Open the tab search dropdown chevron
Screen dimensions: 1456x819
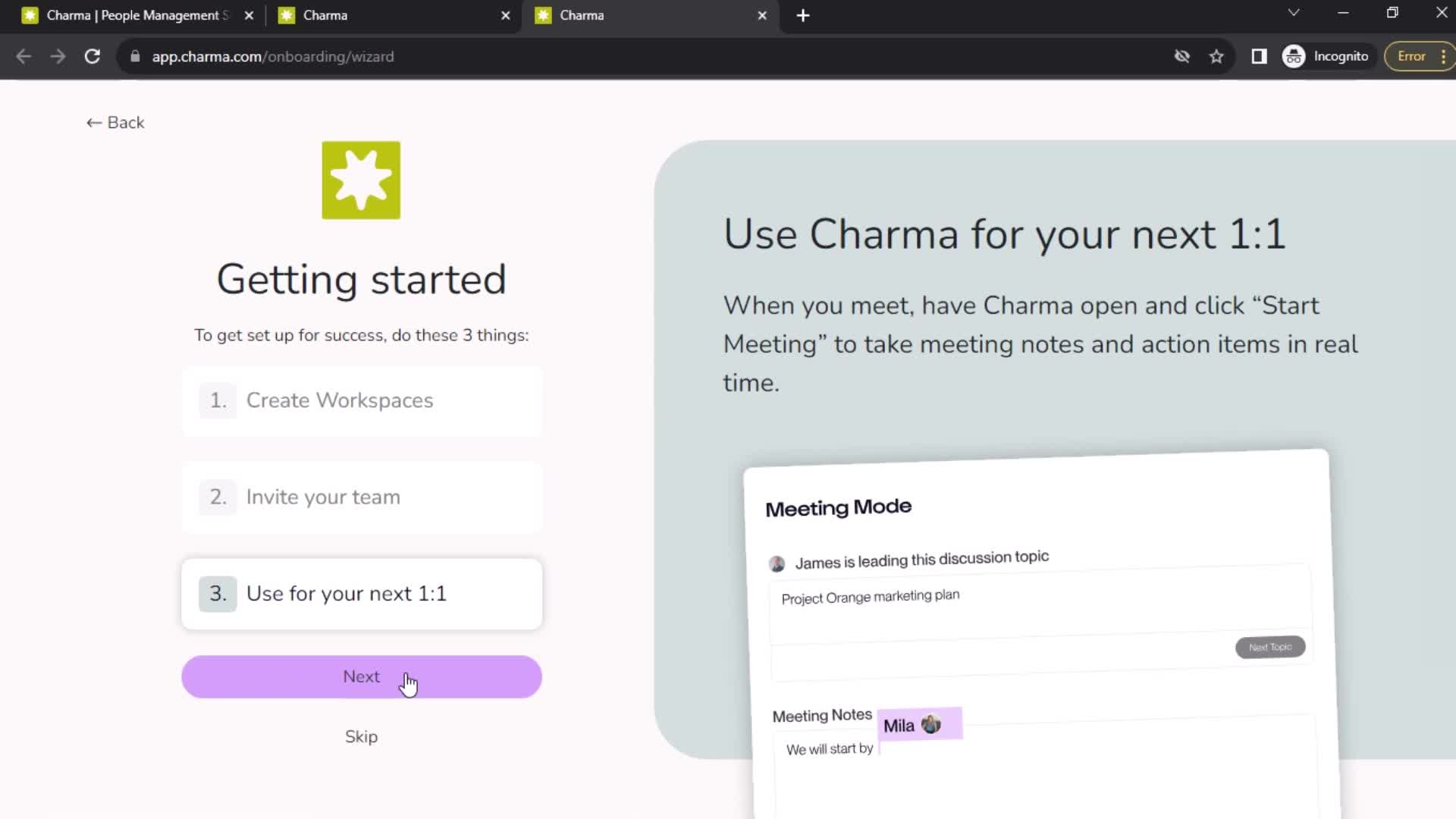click(1294, 13)
